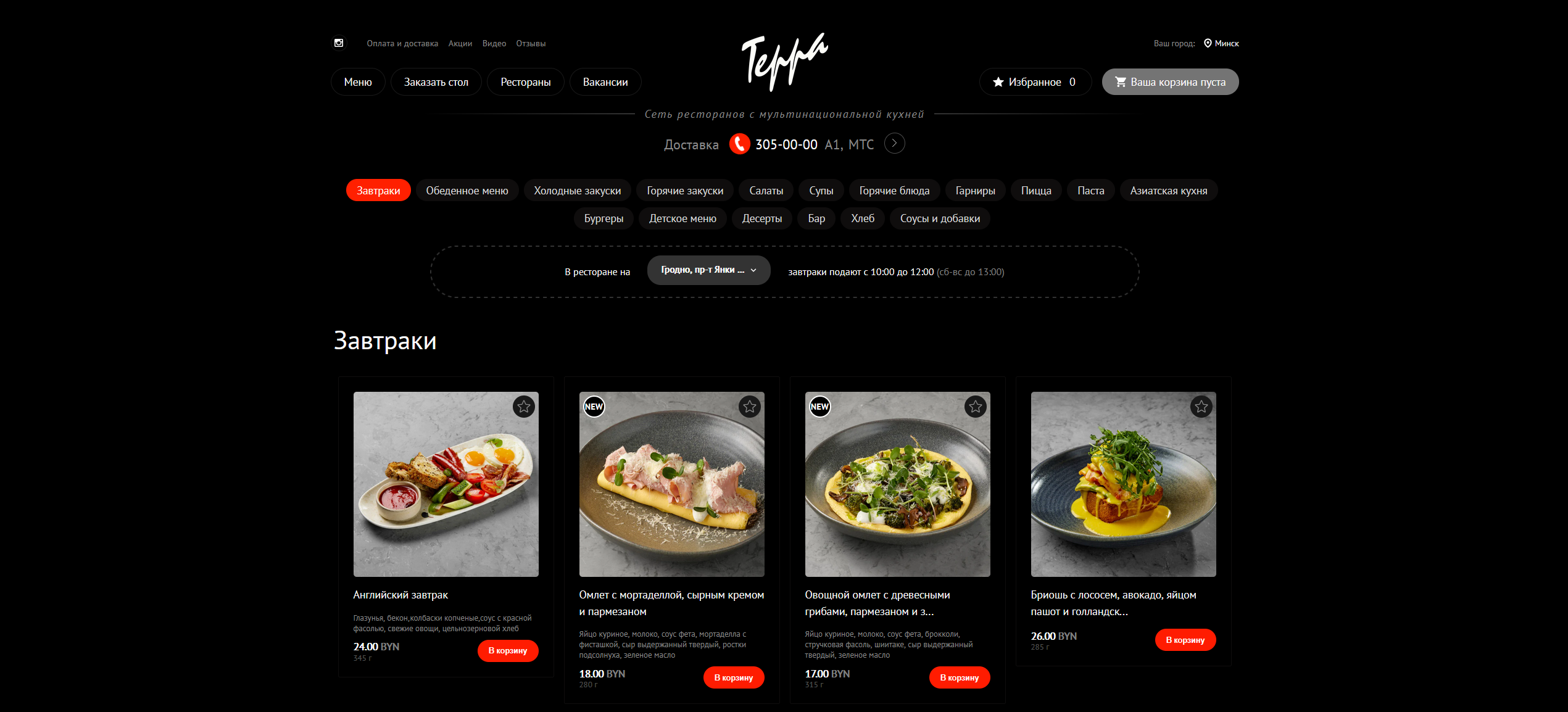Open the Гродно restaurant dropdown

pos(708,270)
